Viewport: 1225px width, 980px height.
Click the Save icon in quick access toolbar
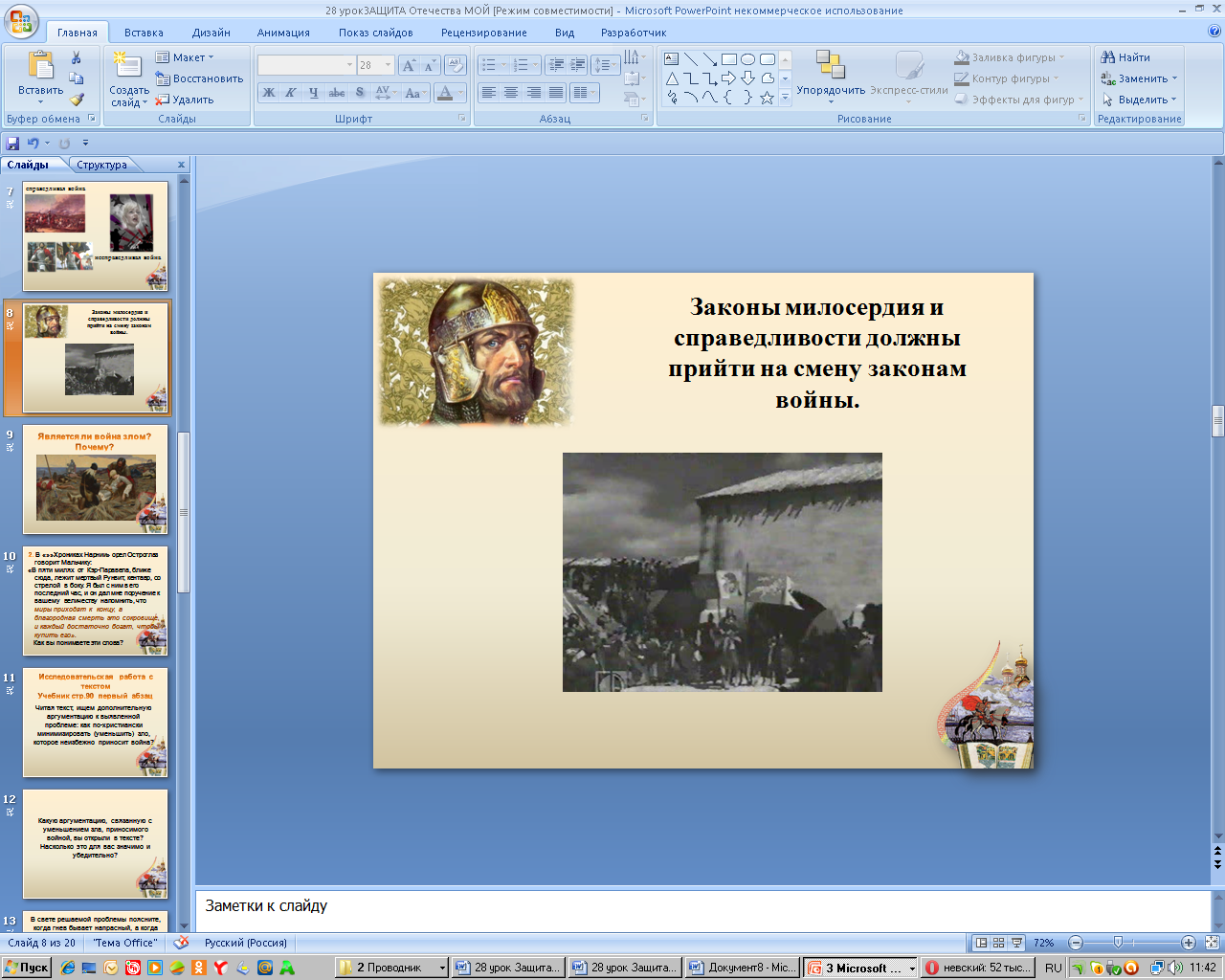pyautogui.click(x=12, y=144)
